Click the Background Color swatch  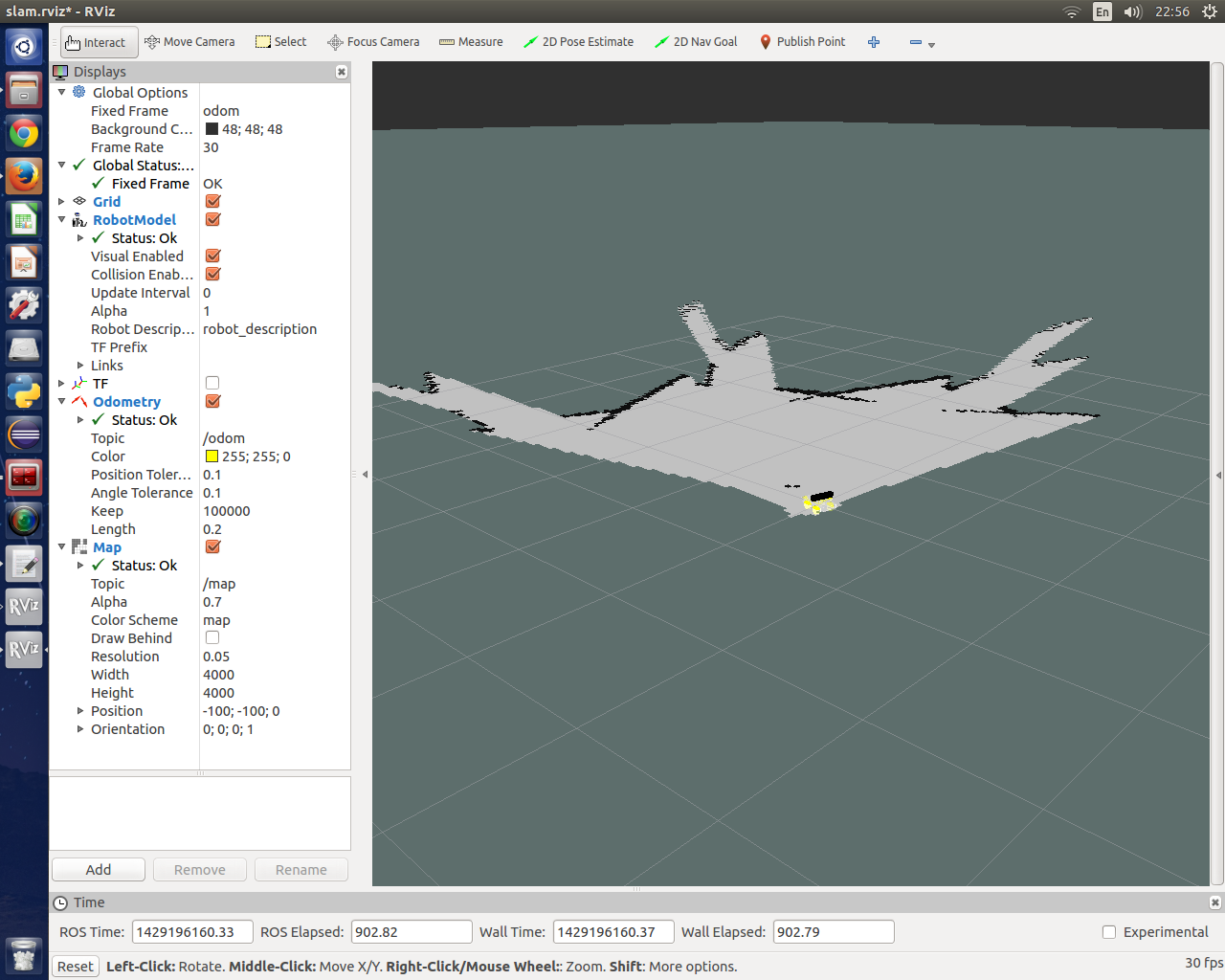(x=212, y=129)
